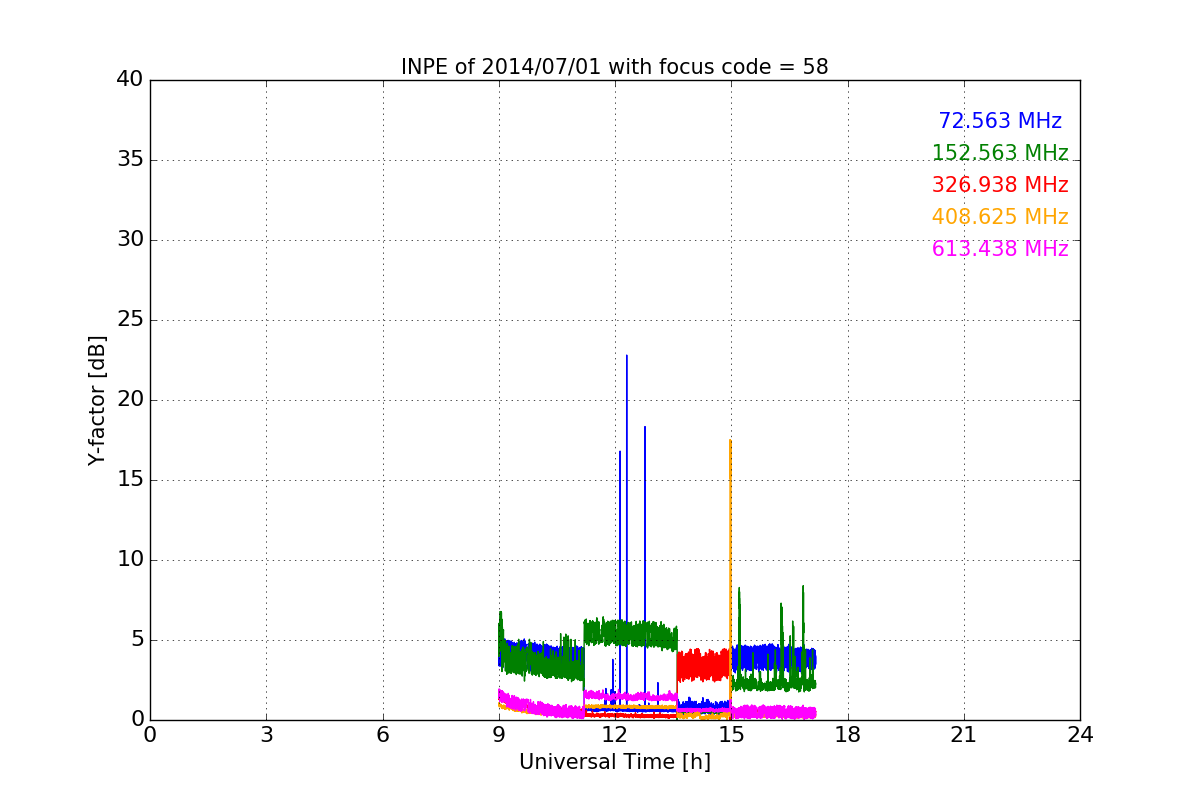
Task: Click y-axis tick label 5
Action: 136,640
